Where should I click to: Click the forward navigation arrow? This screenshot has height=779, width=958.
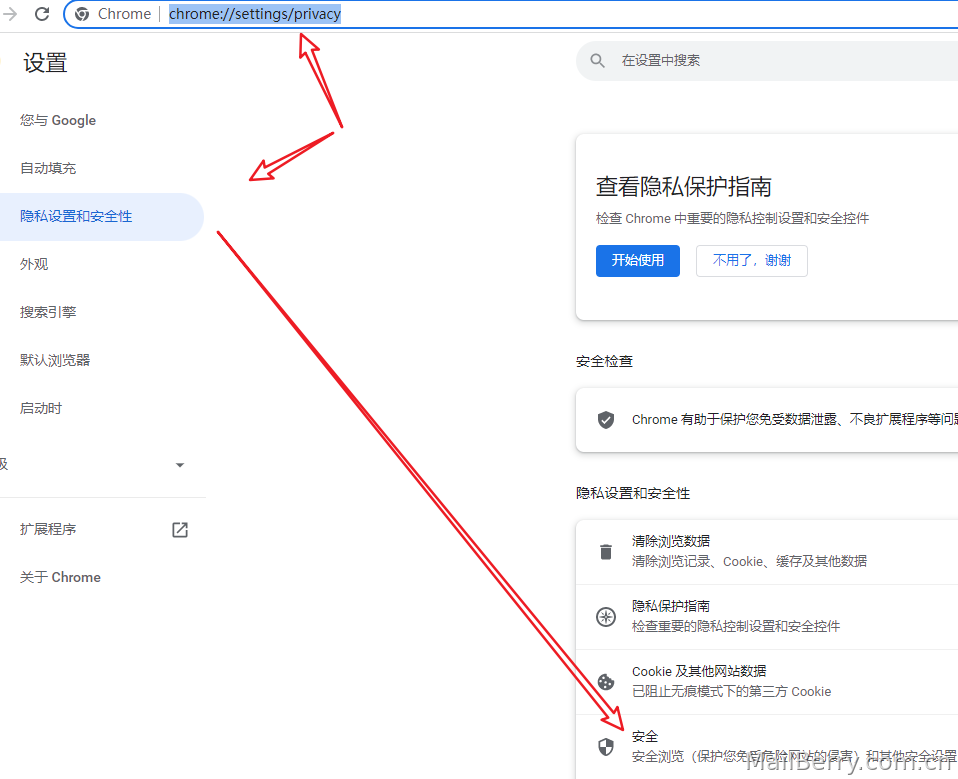point(9,13)
